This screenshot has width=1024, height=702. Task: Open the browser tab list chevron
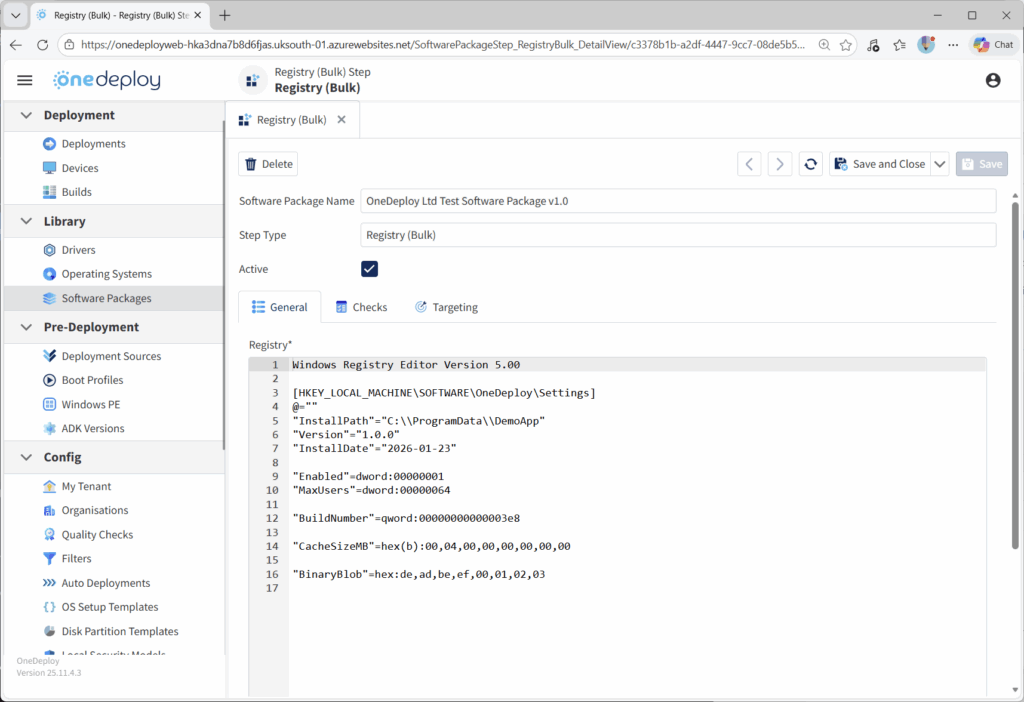click(16, 15)
